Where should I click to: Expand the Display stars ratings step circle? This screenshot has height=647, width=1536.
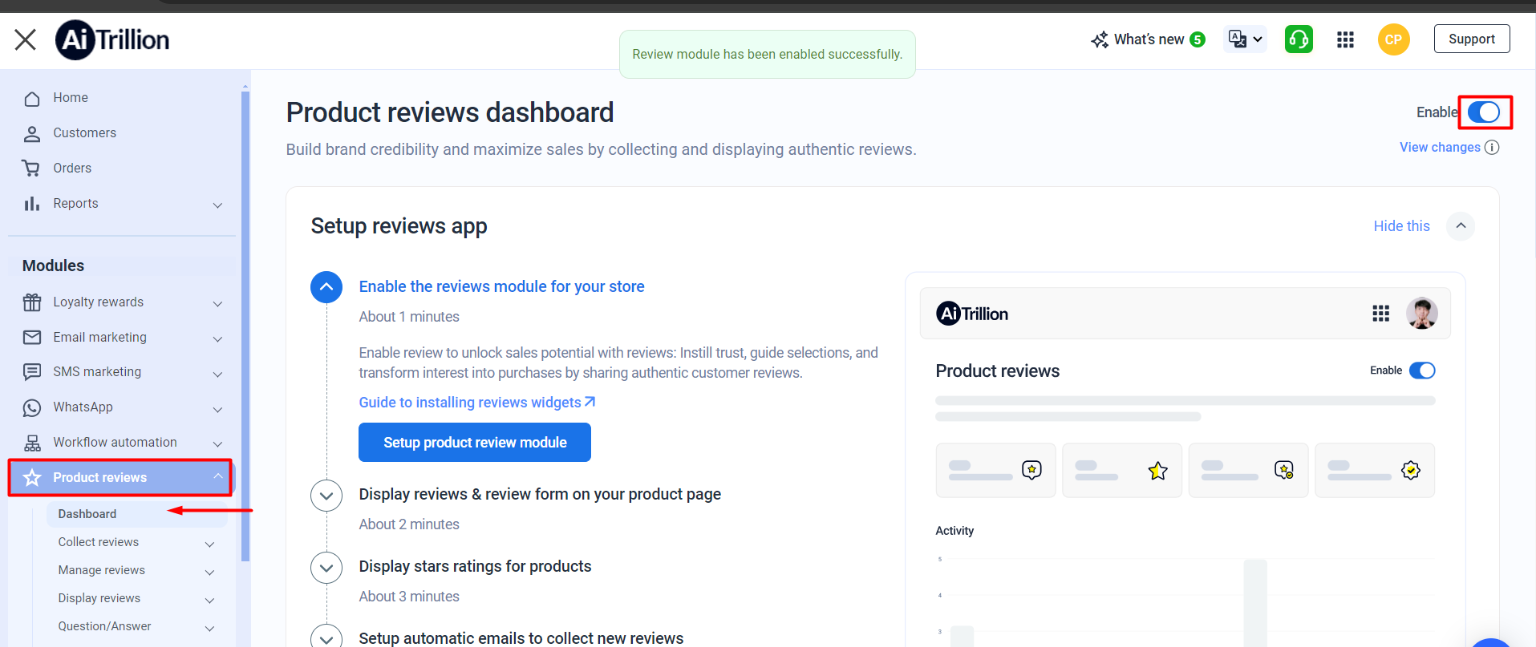pyautogui.click(x=326, y=567)
